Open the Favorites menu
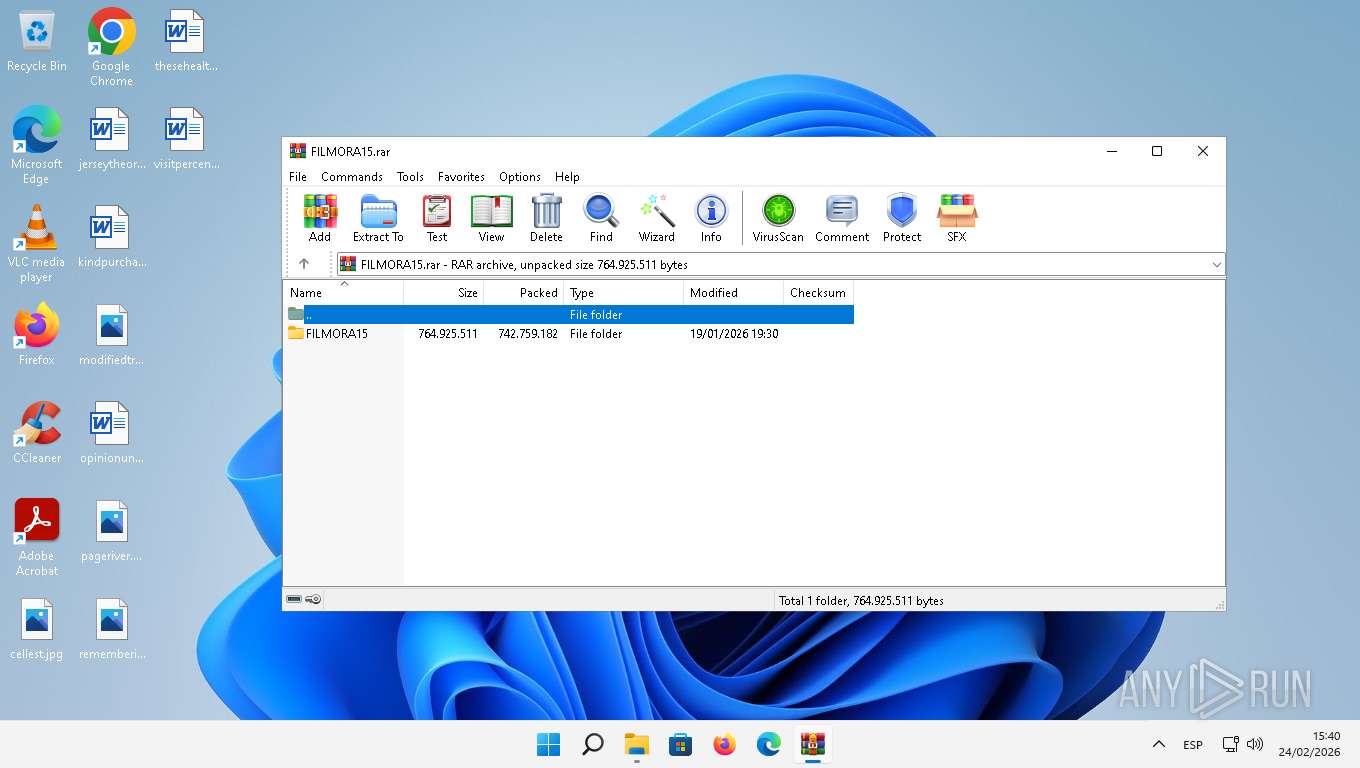The height and width of the screenshot is (768, 1360). tap(461, 176)
